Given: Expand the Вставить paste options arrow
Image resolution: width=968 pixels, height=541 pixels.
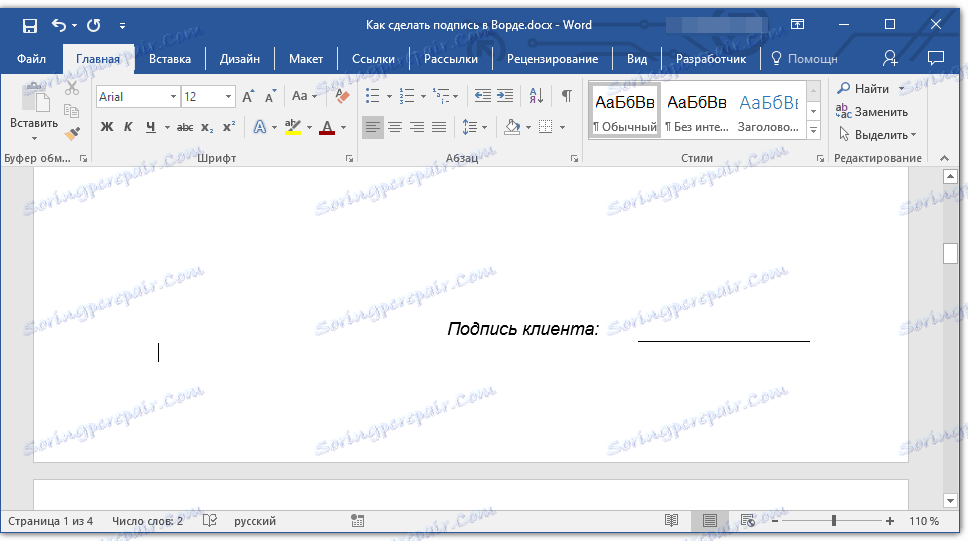Looking at the screenshot, I should pyautogui.click(x=34, y=138).
